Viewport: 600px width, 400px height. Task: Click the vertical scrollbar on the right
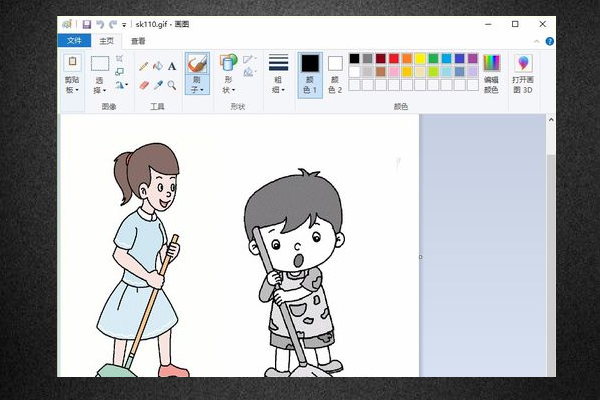pos(552,250)
